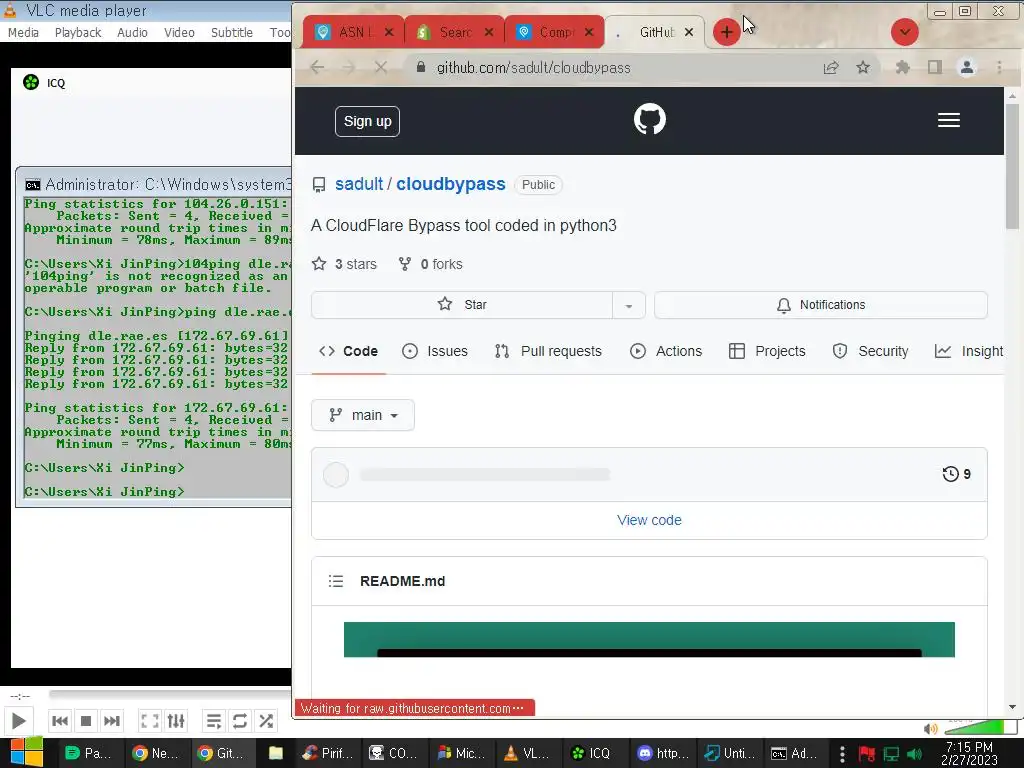Open ICQ taskbar item
Viewport: 1024px width, 768px height.
point(591,754)
